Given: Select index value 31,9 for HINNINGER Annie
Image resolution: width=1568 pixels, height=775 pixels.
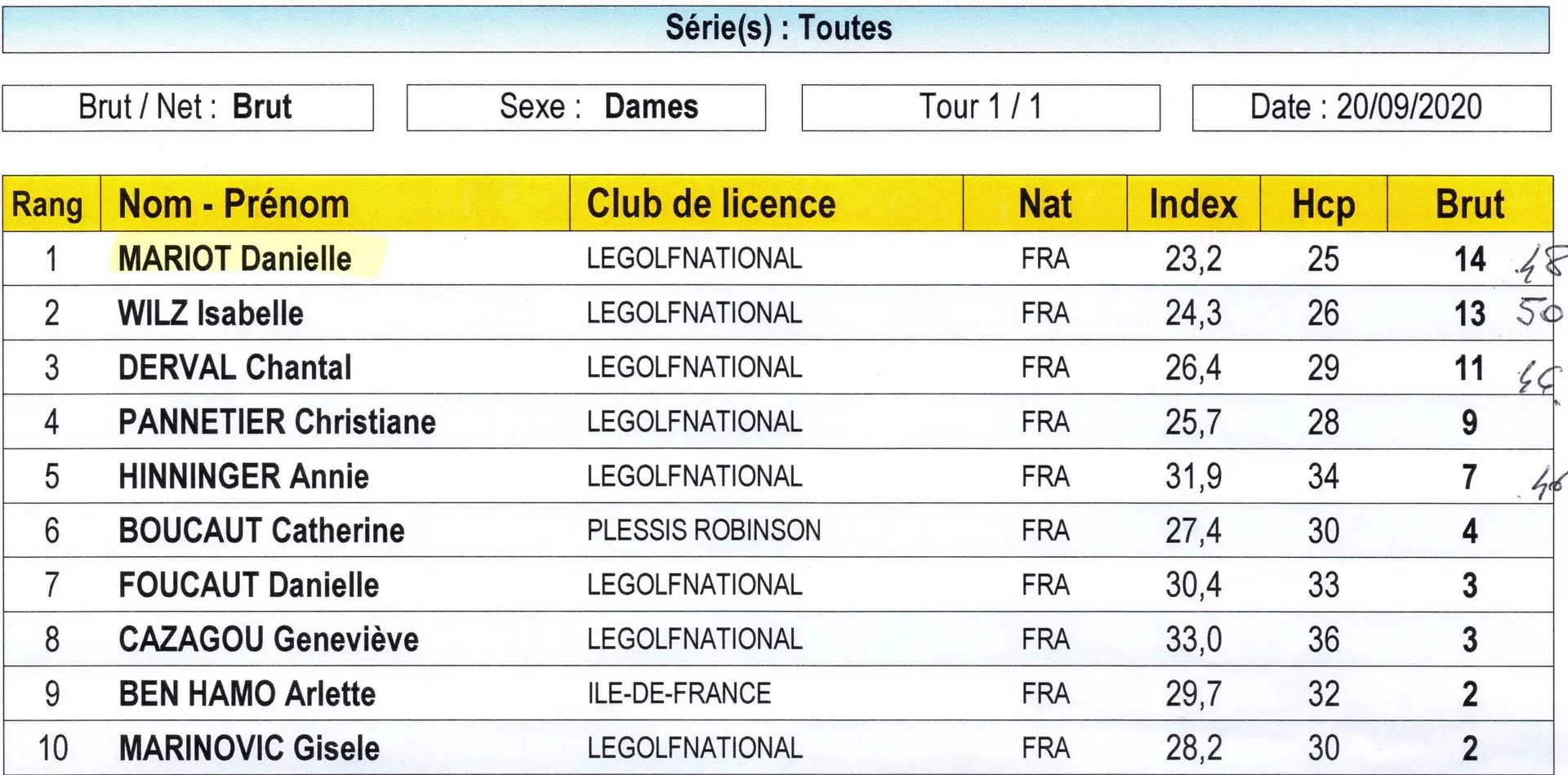Looking at the screenshot, I should coord(1193,477).
